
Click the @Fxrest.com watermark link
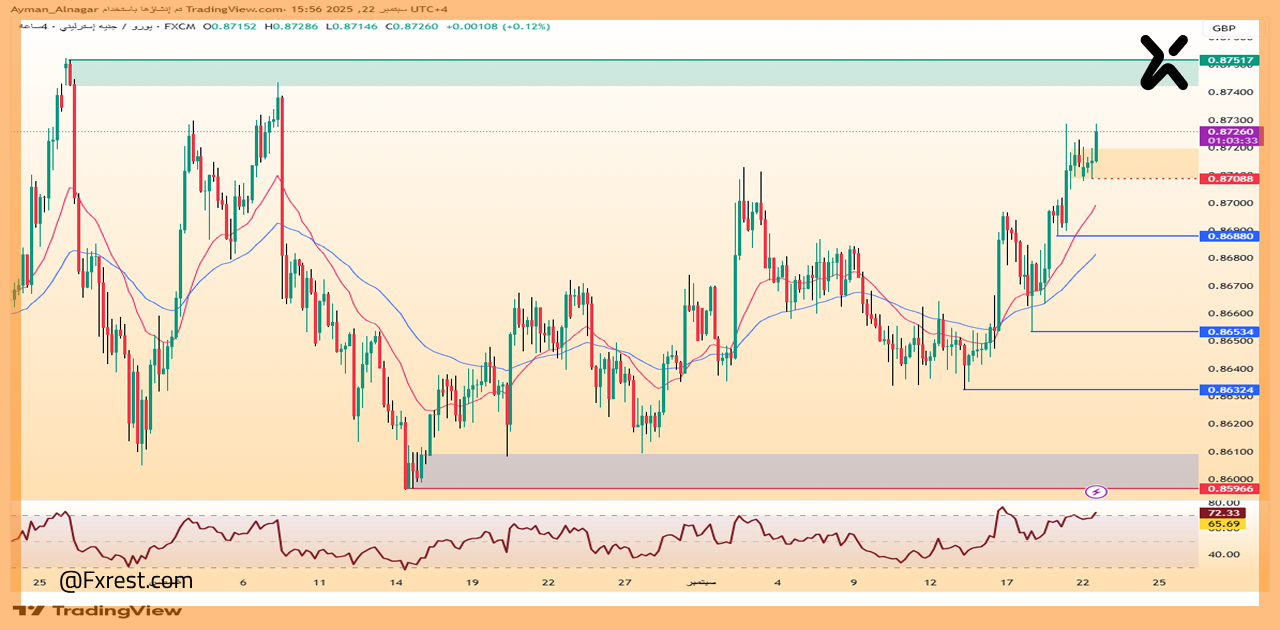pyautogui.click(x=126, y=581)
